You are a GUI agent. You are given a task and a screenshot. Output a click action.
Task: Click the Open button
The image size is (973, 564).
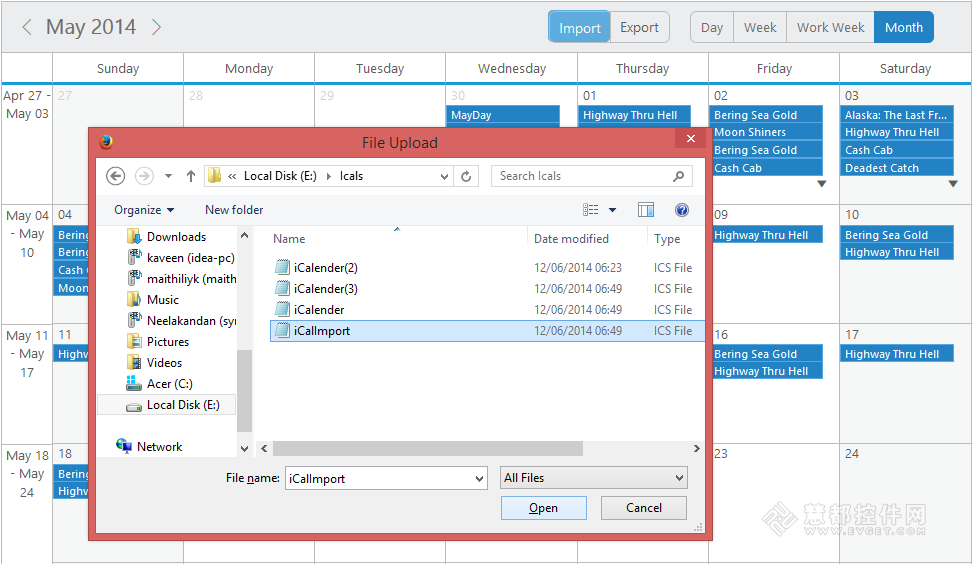(544, 508)
